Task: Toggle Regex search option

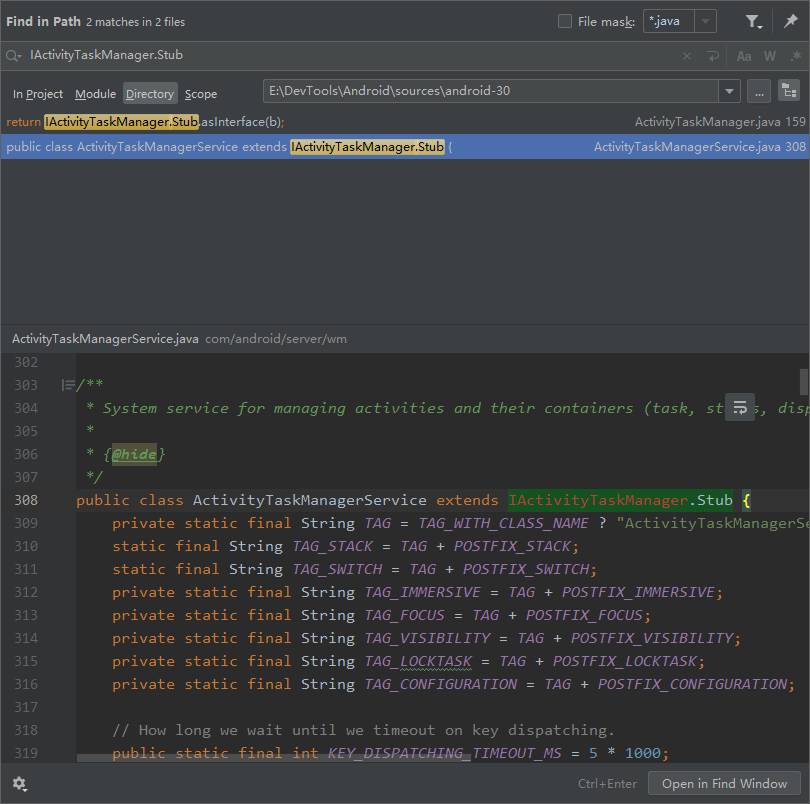Action: (x=796, y=56)
